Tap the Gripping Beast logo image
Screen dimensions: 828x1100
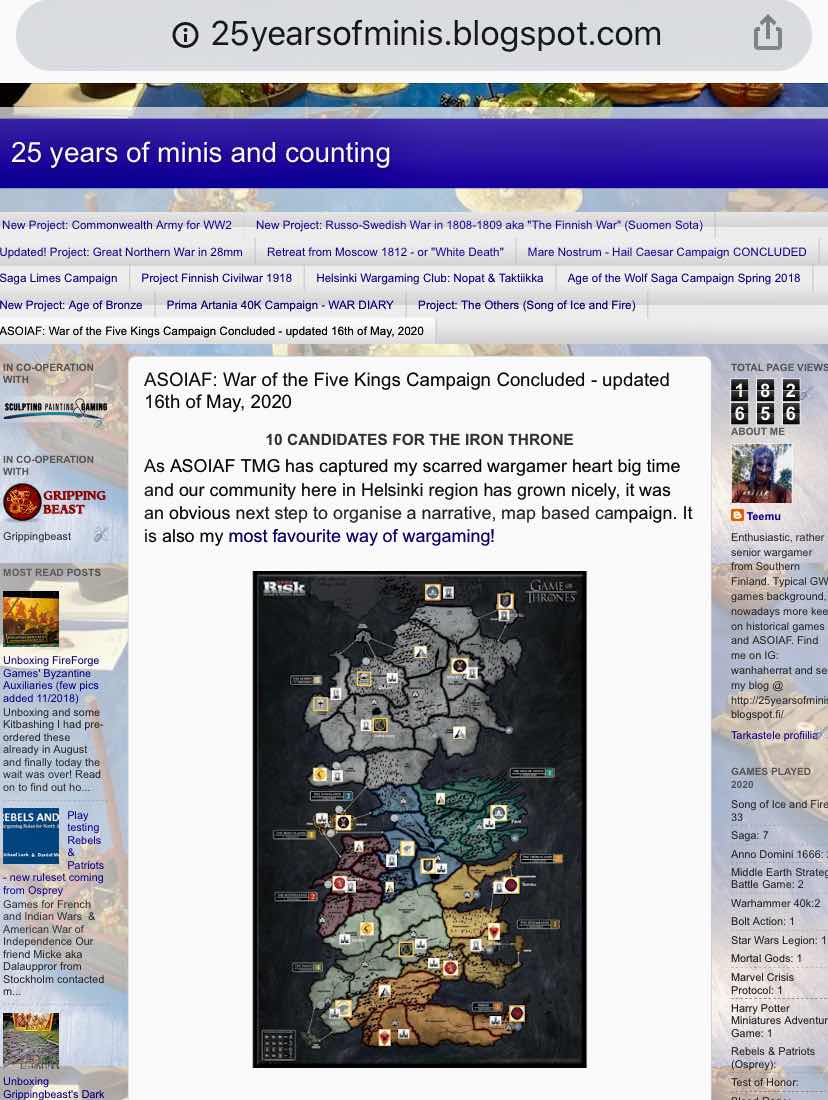click(x=54, y=502)
